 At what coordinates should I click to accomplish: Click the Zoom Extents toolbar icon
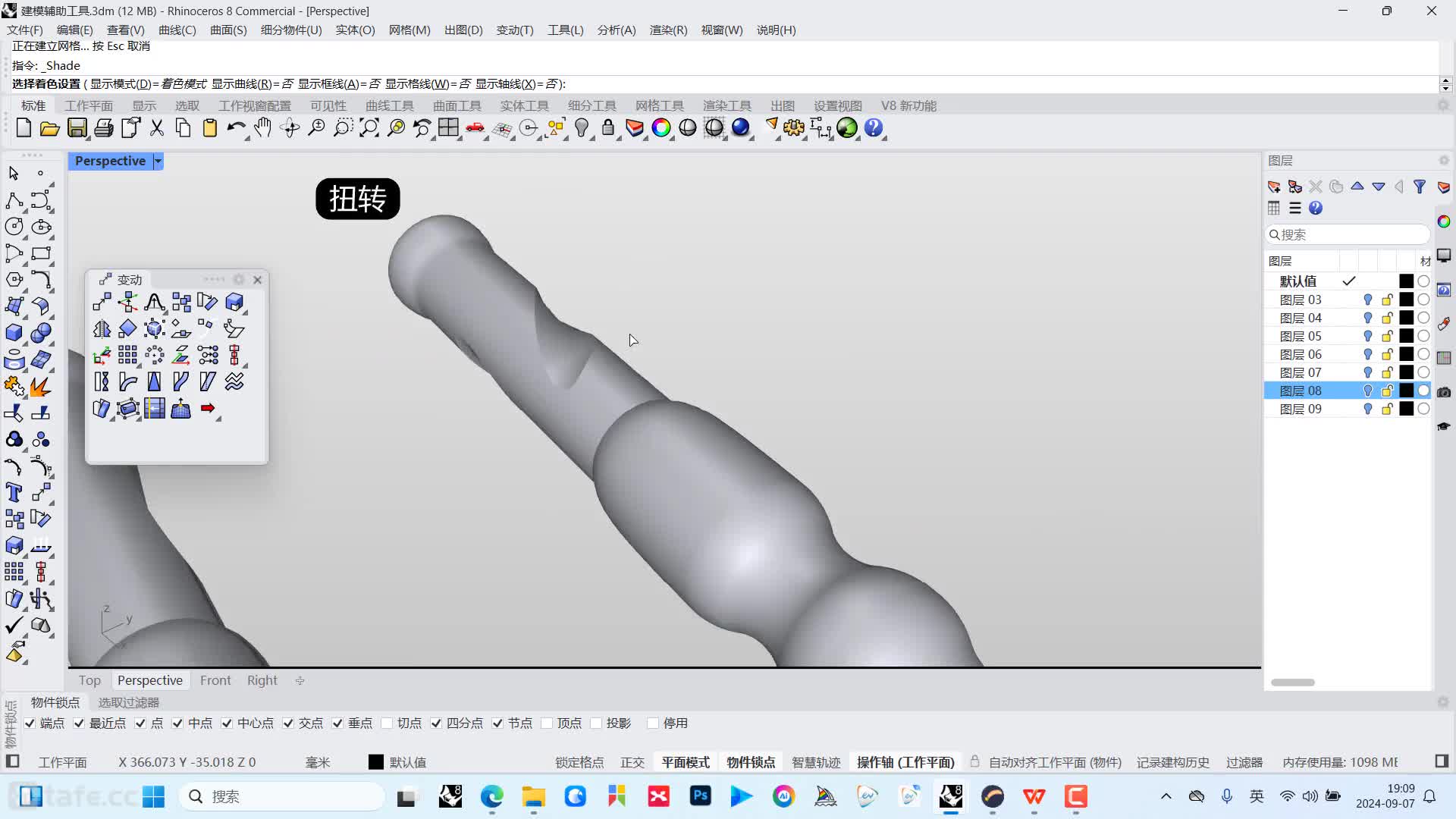369,128
